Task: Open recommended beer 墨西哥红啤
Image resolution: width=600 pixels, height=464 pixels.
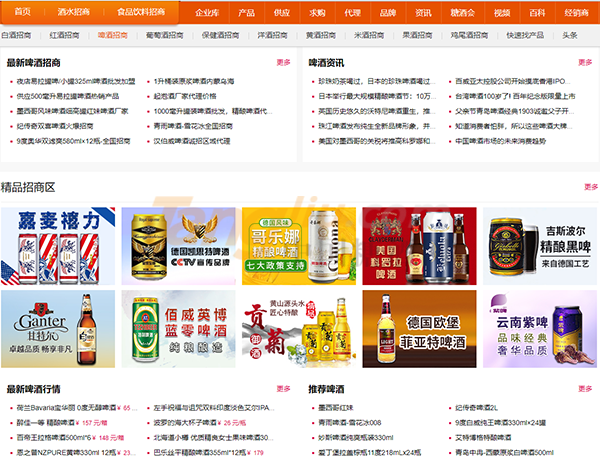Action: click(336, 408)
